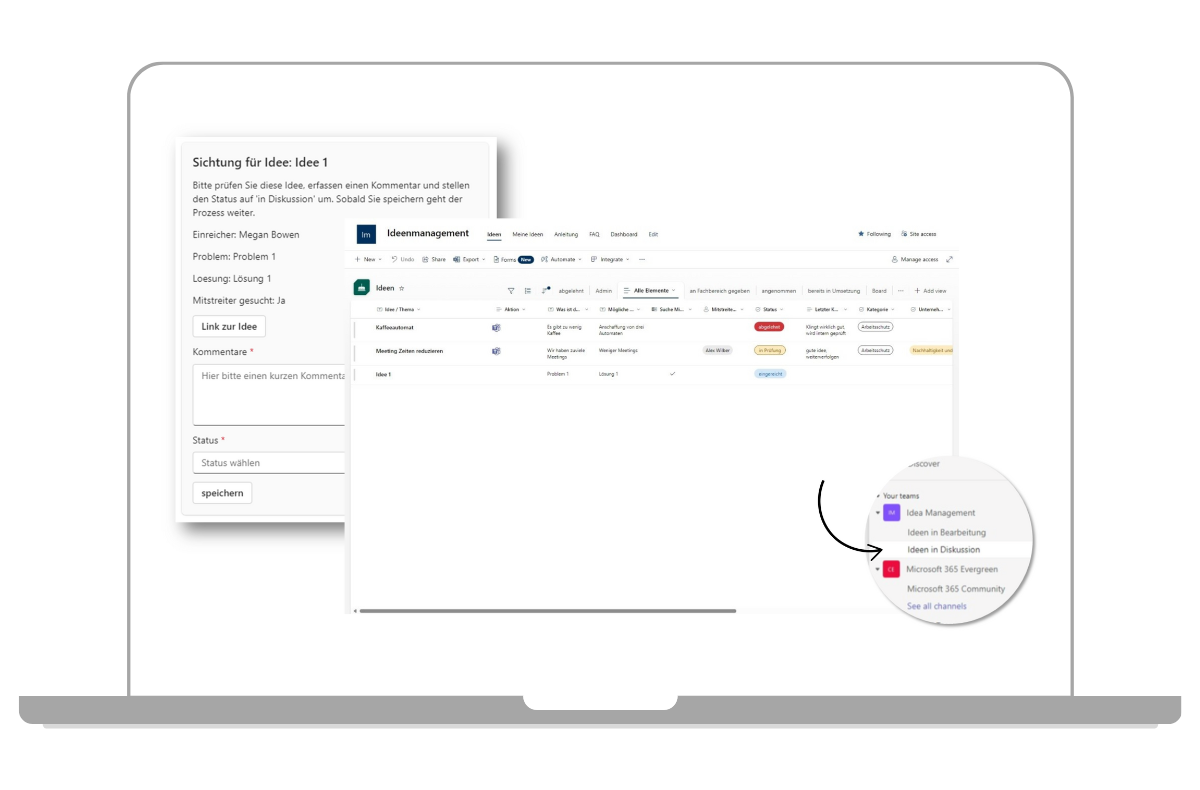The height and width of the screenshot is (790, 1200).
Task: Switch to the Board view
Action: click(x=879, y=291)
